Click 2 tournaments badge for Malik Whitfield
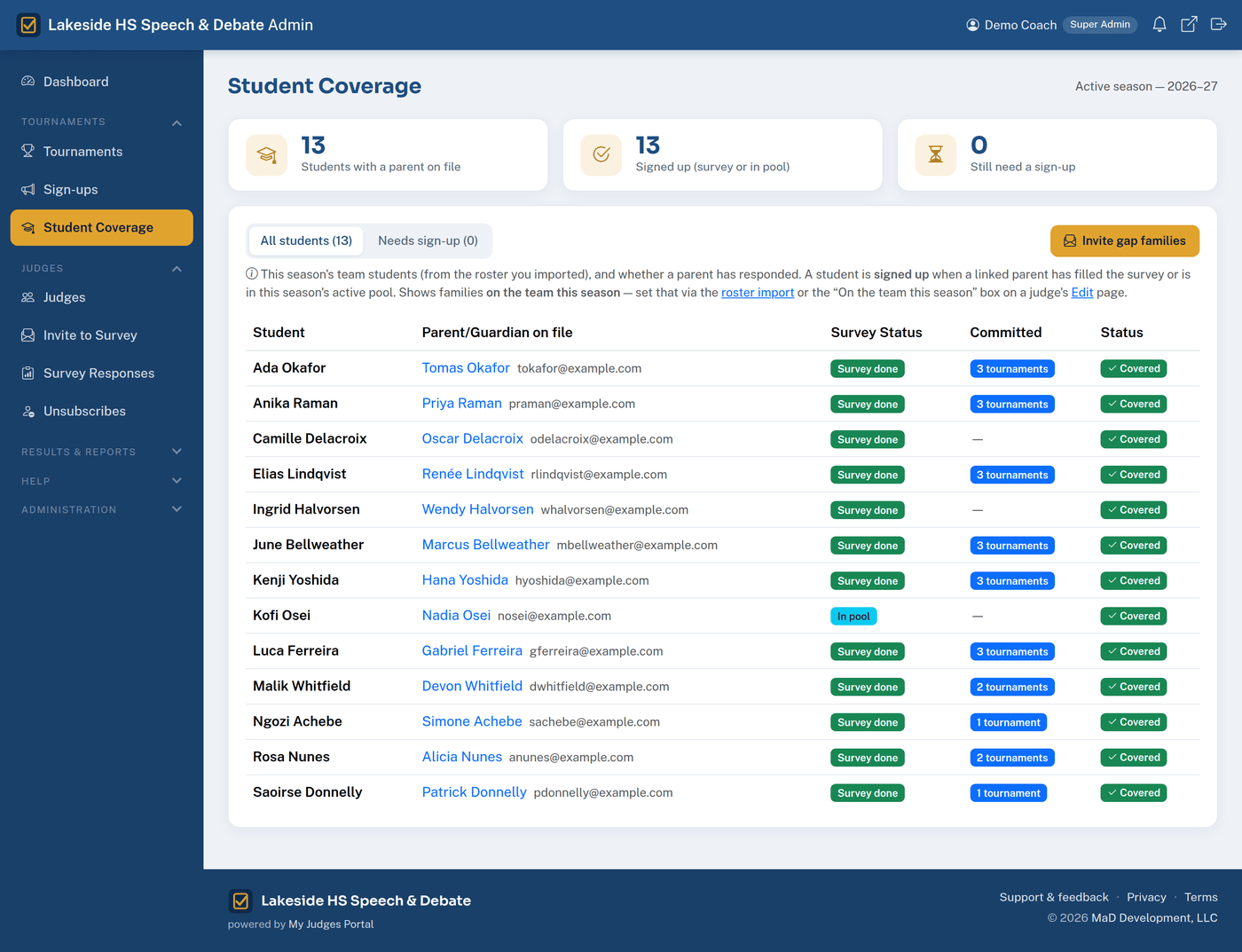Image resolution: width=1242 pixels, height=952 pixels. tap(1012, 687)
